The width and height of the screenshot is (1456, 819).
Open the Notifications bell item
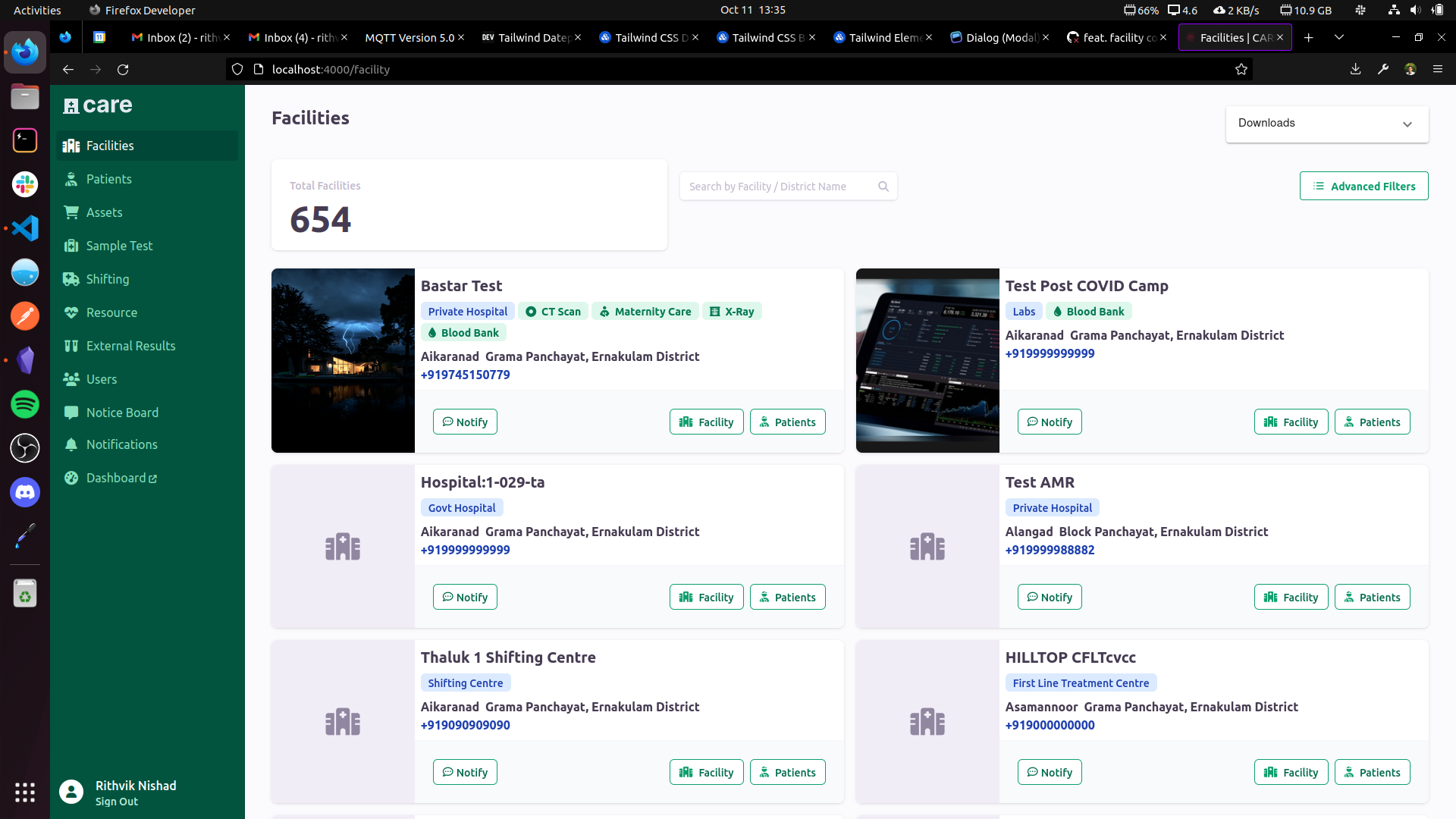click(121, 444)
